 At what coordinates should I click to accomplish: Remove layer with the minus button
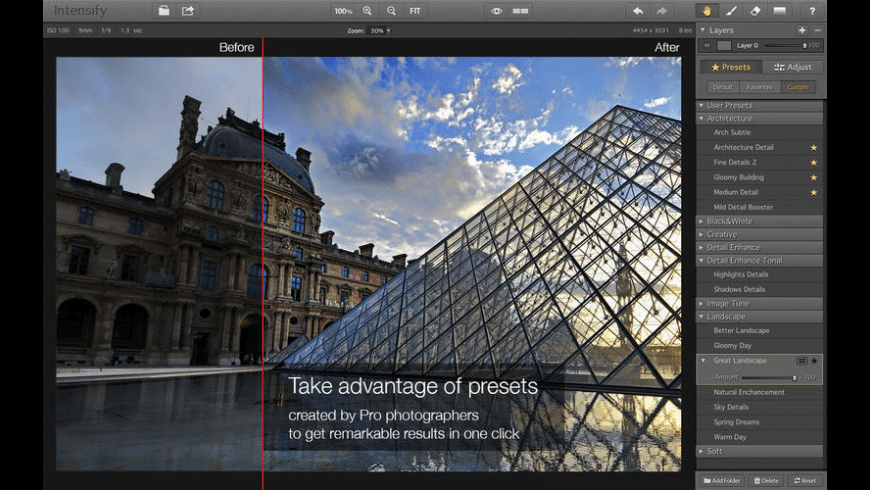(817, 30)
